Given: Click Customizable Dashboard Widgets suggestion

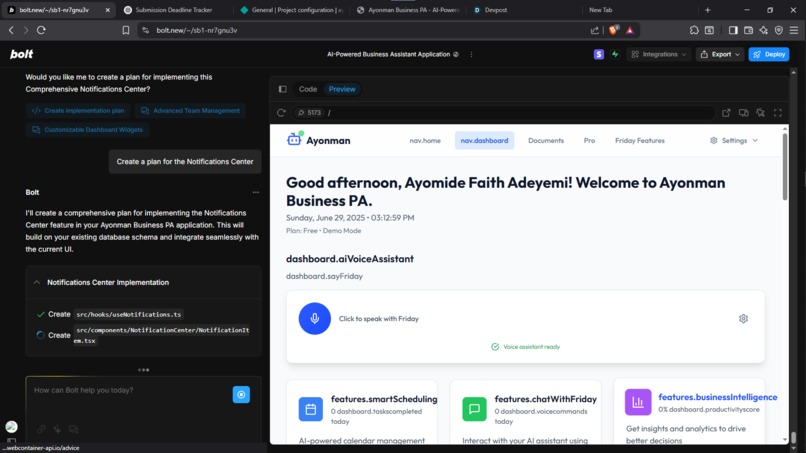Looking at the screenshot, I should tap(87, 130).
